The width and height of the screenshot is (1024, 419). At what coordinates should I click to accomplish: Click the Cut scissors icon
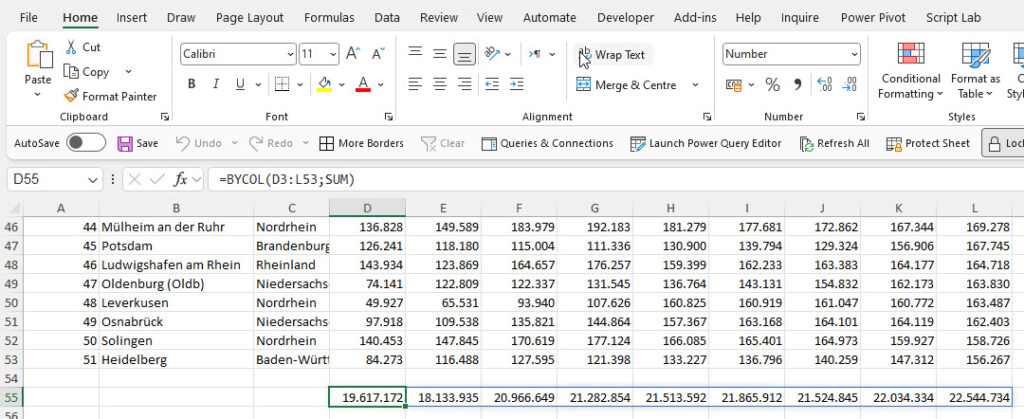pos(72,47)
